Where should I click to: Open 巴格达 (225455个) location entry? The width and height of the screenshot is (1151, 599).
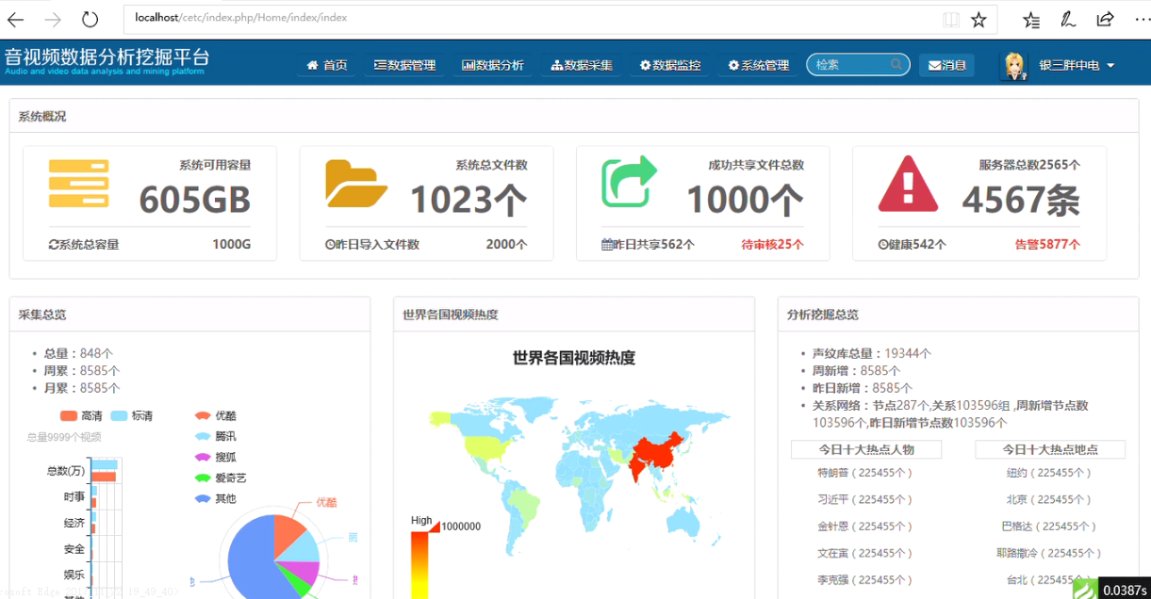click(x=1049, y=526)
